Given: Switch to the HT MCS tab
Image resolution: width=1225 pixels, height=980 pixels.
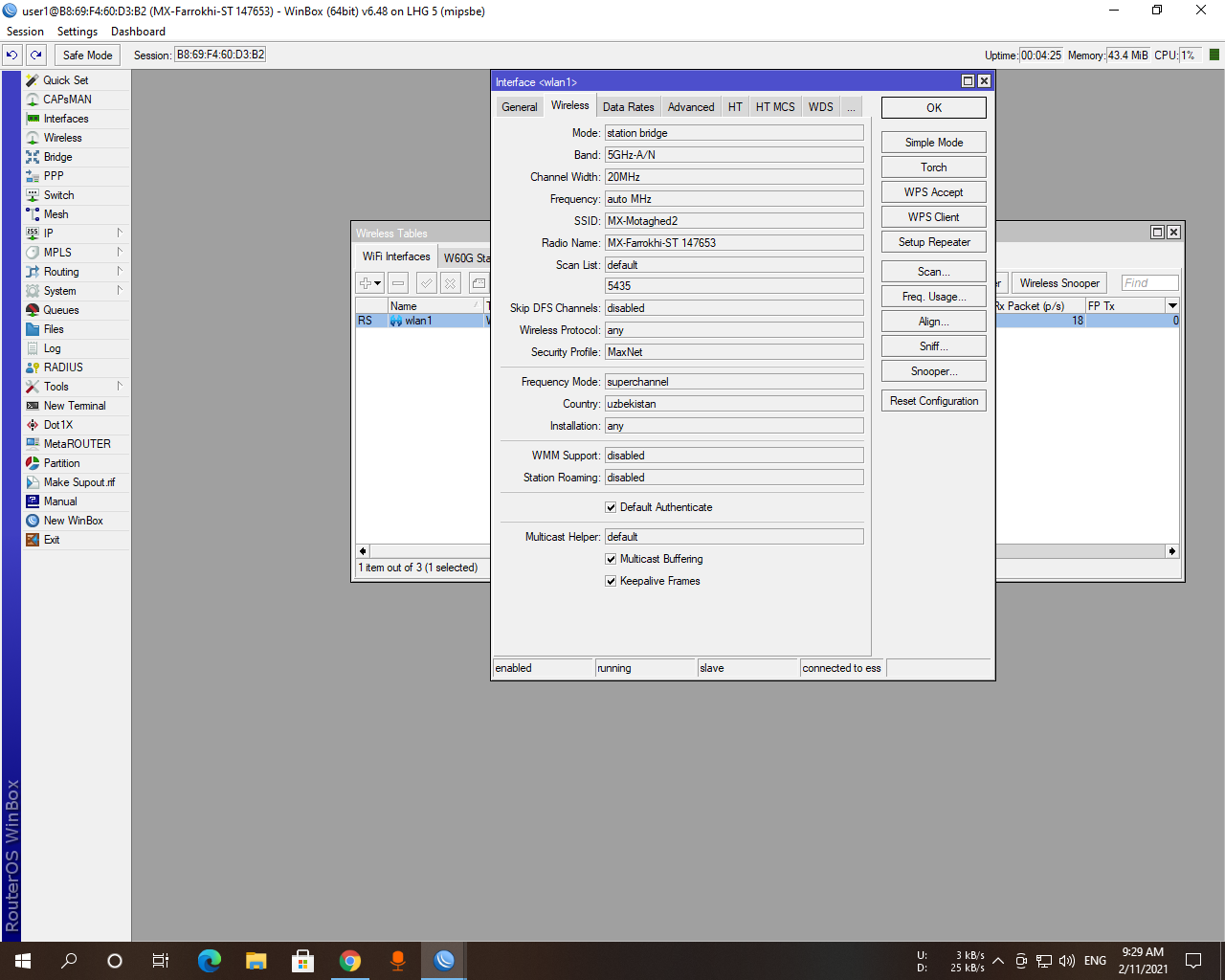Looking at the screenshot, I should point(774,106).
